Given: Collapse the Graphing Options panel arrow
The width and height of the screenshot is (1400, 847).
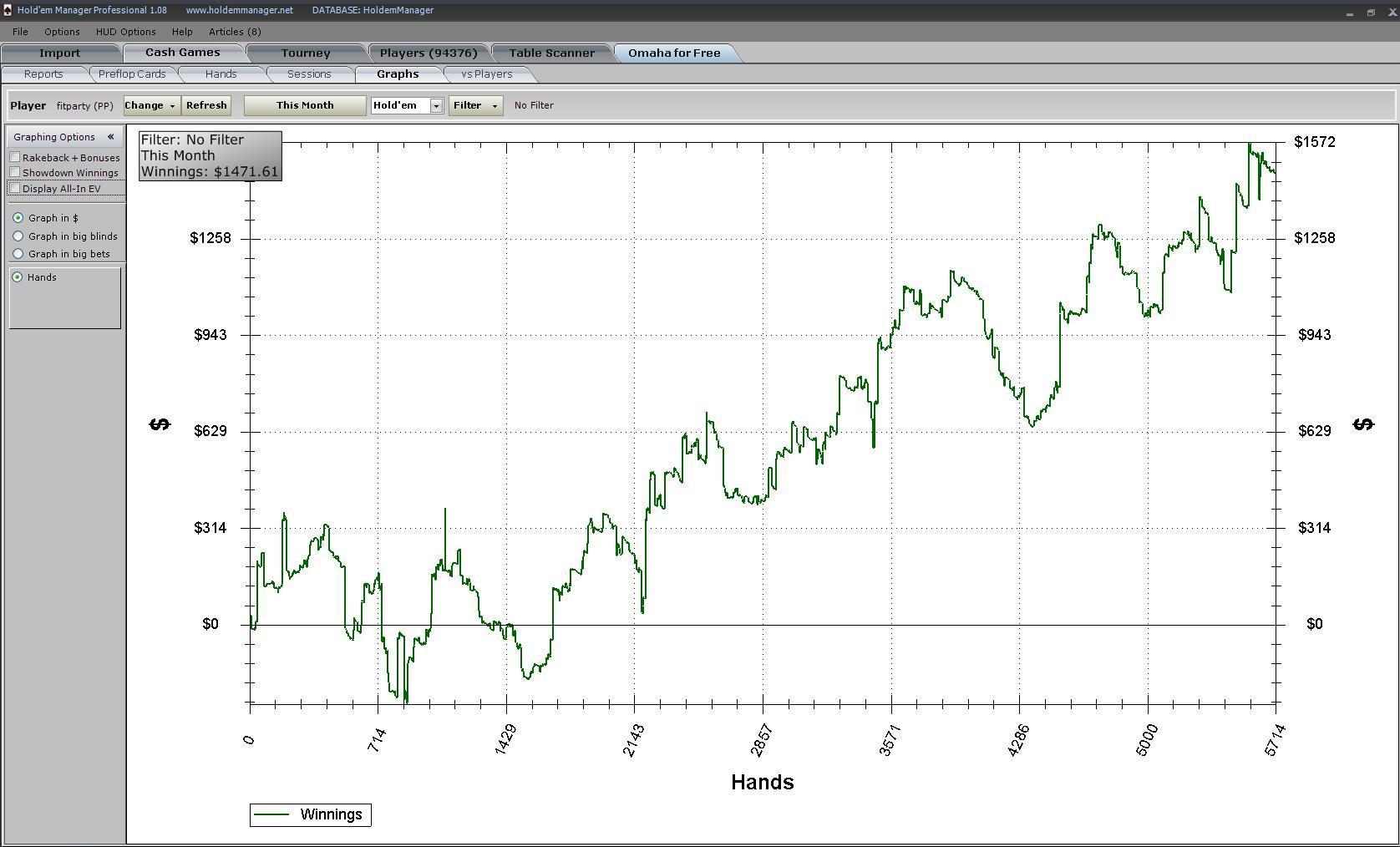Looking at the screenshot, I should click(110, 137).
